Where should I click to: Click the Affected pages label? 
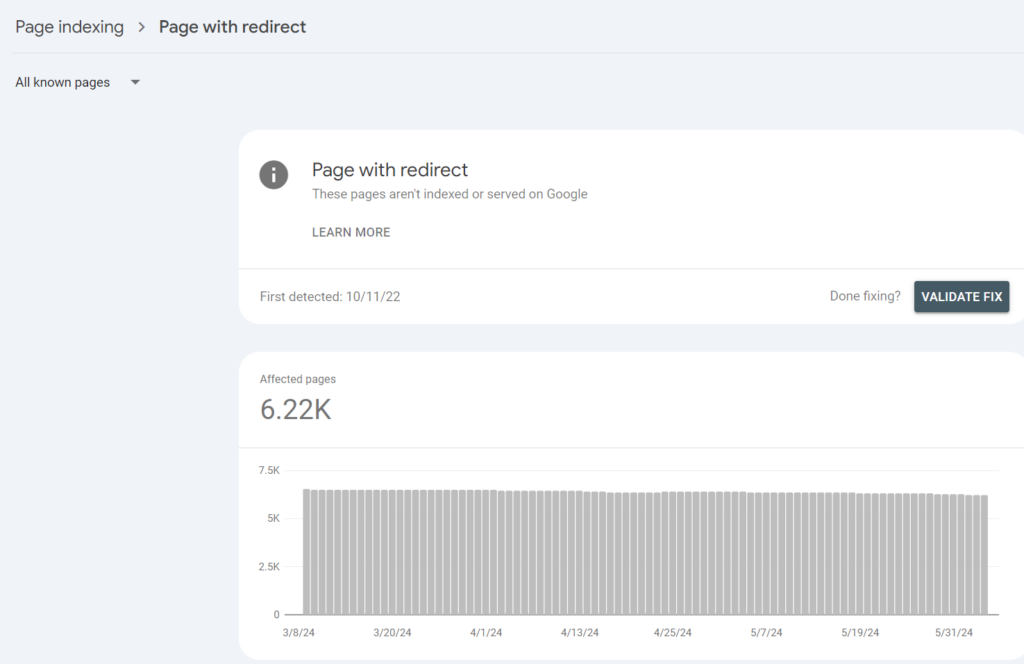pyautogui.click(x=298, y=379)
